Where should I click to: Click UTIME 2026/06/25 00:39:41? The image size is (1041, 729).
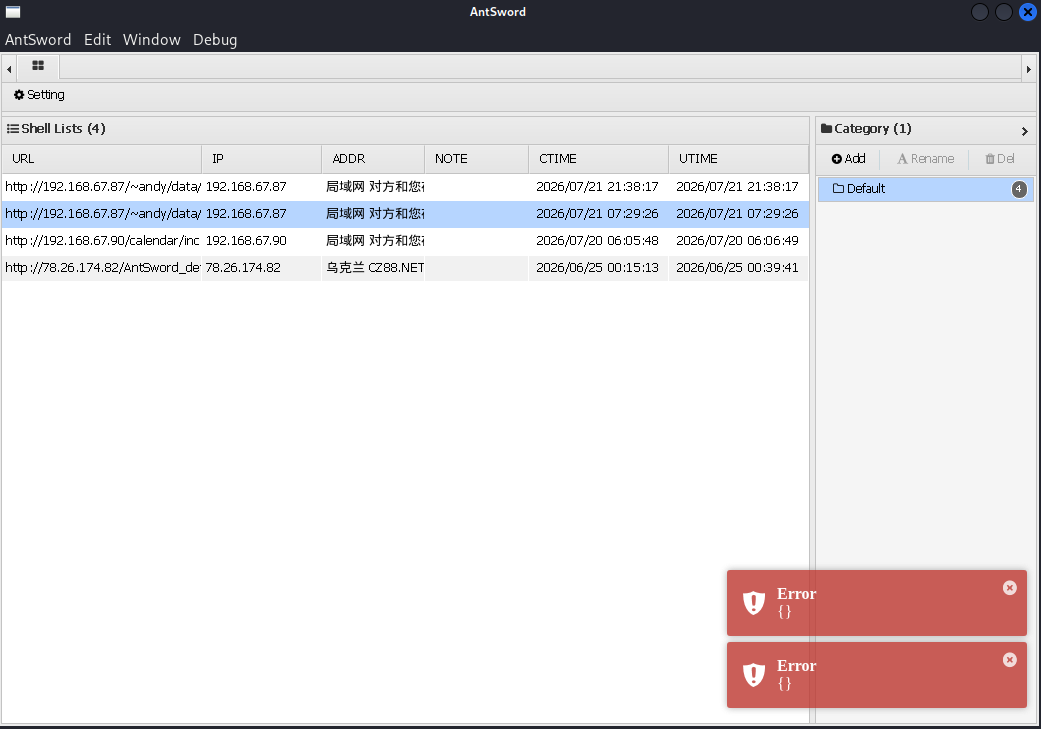[x=738, y=268]
